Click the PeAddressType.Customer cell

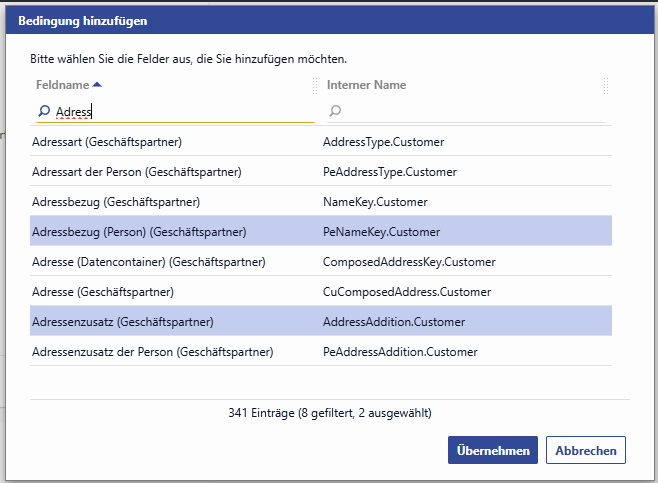[x=389, y=172]
